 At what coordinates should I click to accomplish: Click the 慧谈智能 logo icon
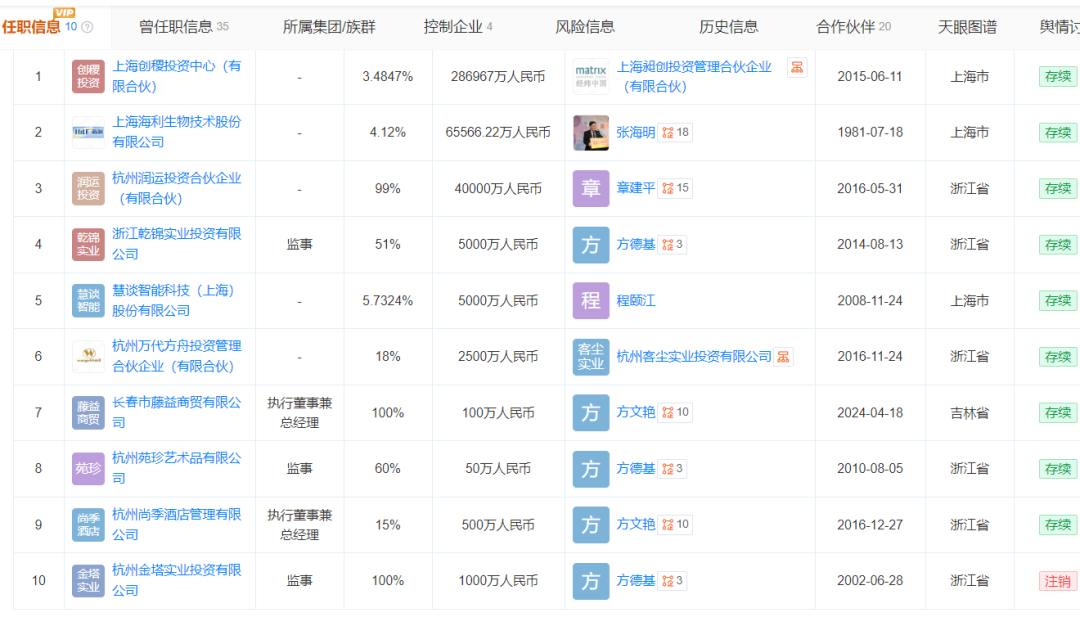tap(88, 301)
